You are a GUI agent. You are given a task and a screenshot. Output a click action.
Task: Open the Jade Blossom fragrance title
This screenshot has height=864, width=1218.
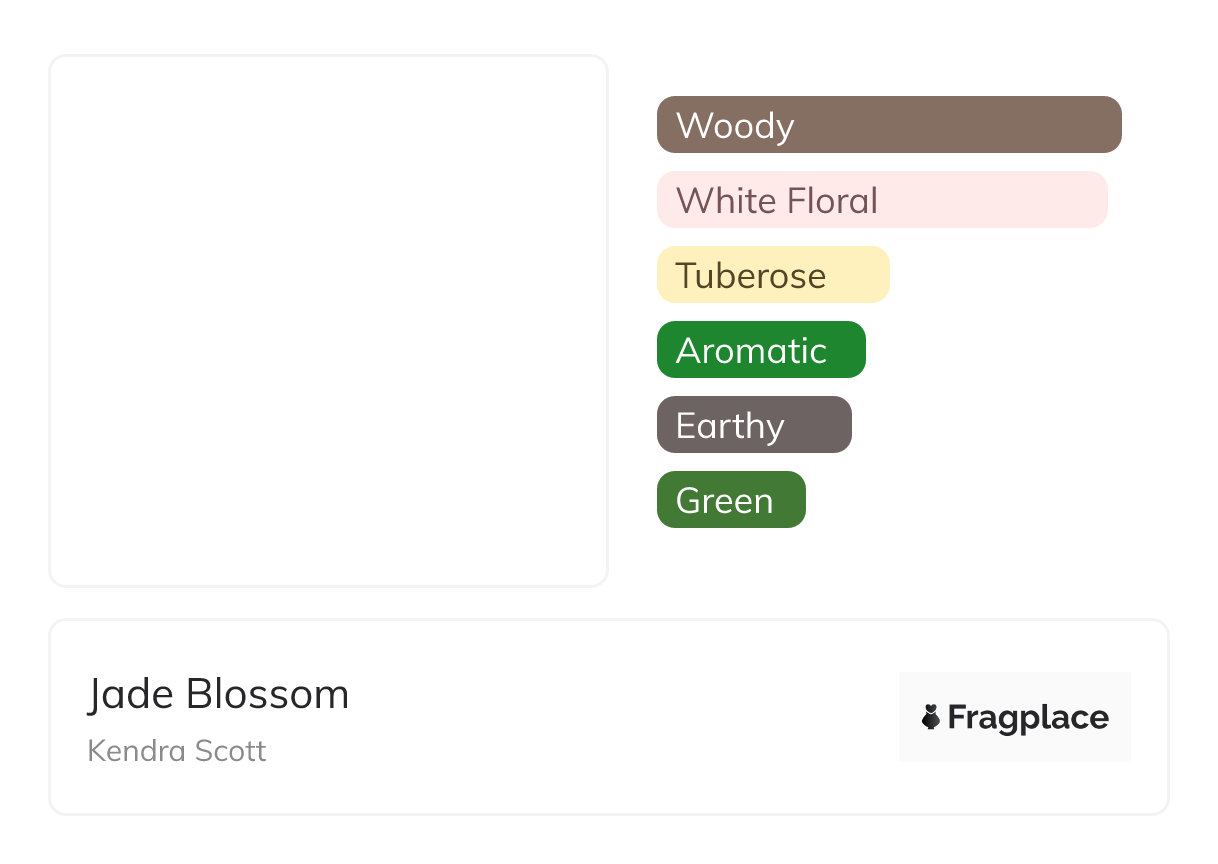pos(218,694)
